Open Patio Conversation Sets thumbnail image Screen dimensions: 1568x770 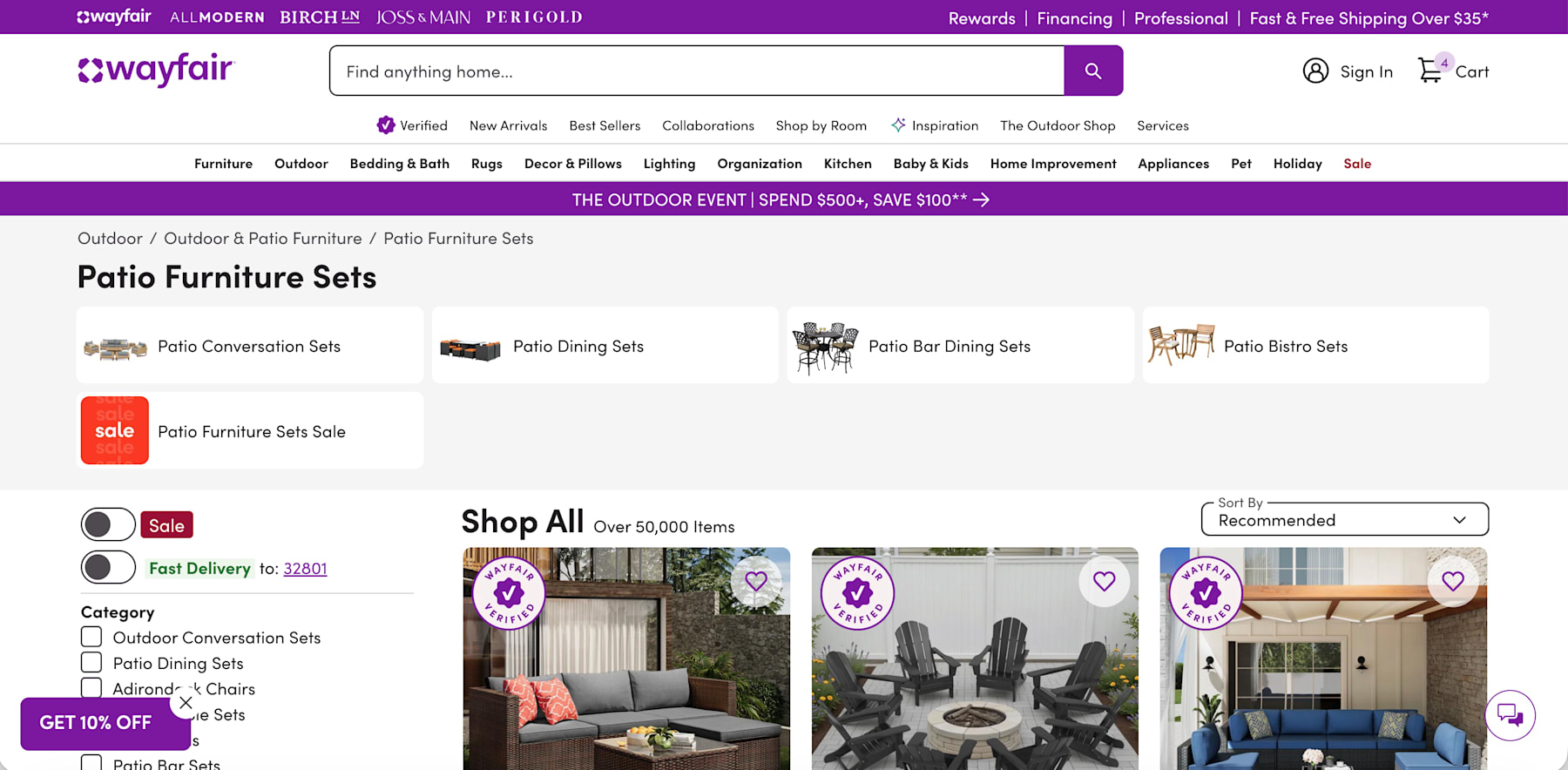[x=115, y=348]
